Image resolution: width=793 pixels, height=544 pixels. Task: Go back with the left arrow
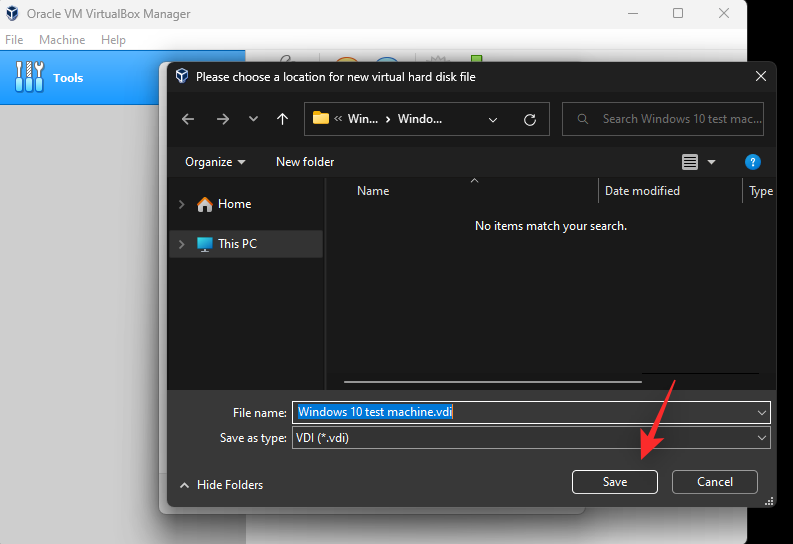tap(188, 119)
